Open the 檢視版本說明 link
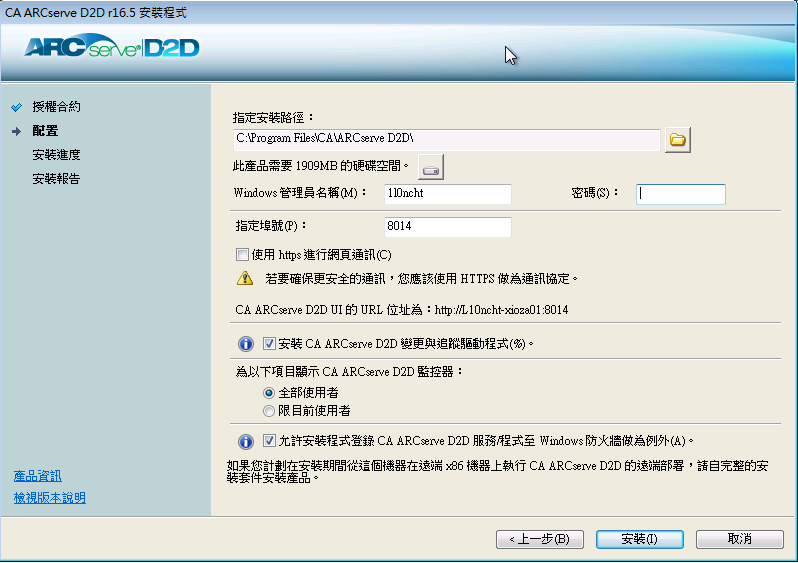The width and height of the screenshot is (798, 563). pyautogui.click(x=50, y=498)
